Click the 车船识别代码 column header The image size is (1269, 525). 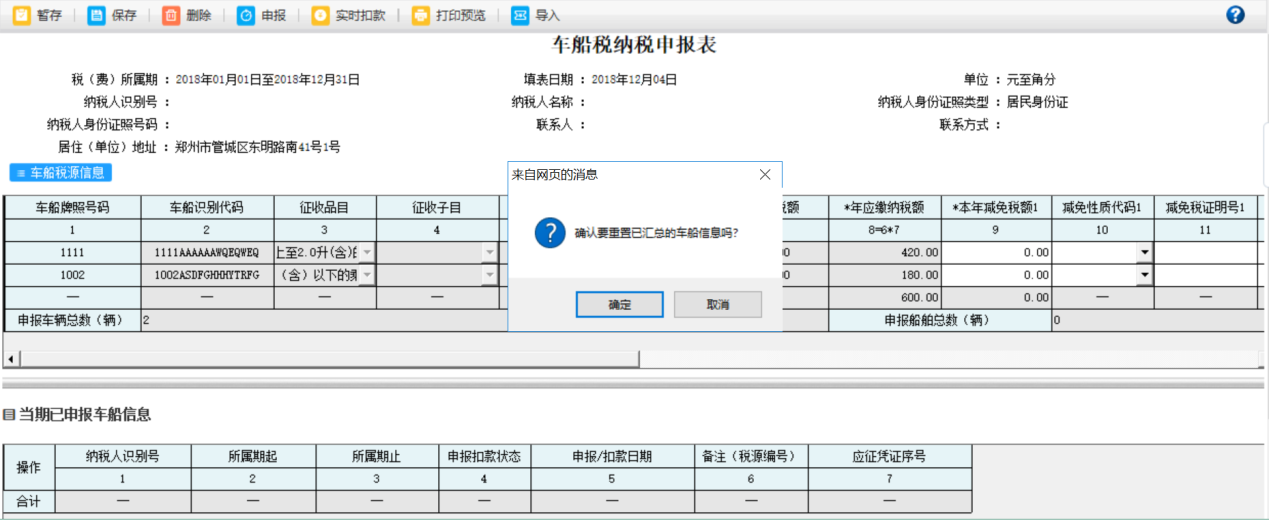tap(206, 208)
